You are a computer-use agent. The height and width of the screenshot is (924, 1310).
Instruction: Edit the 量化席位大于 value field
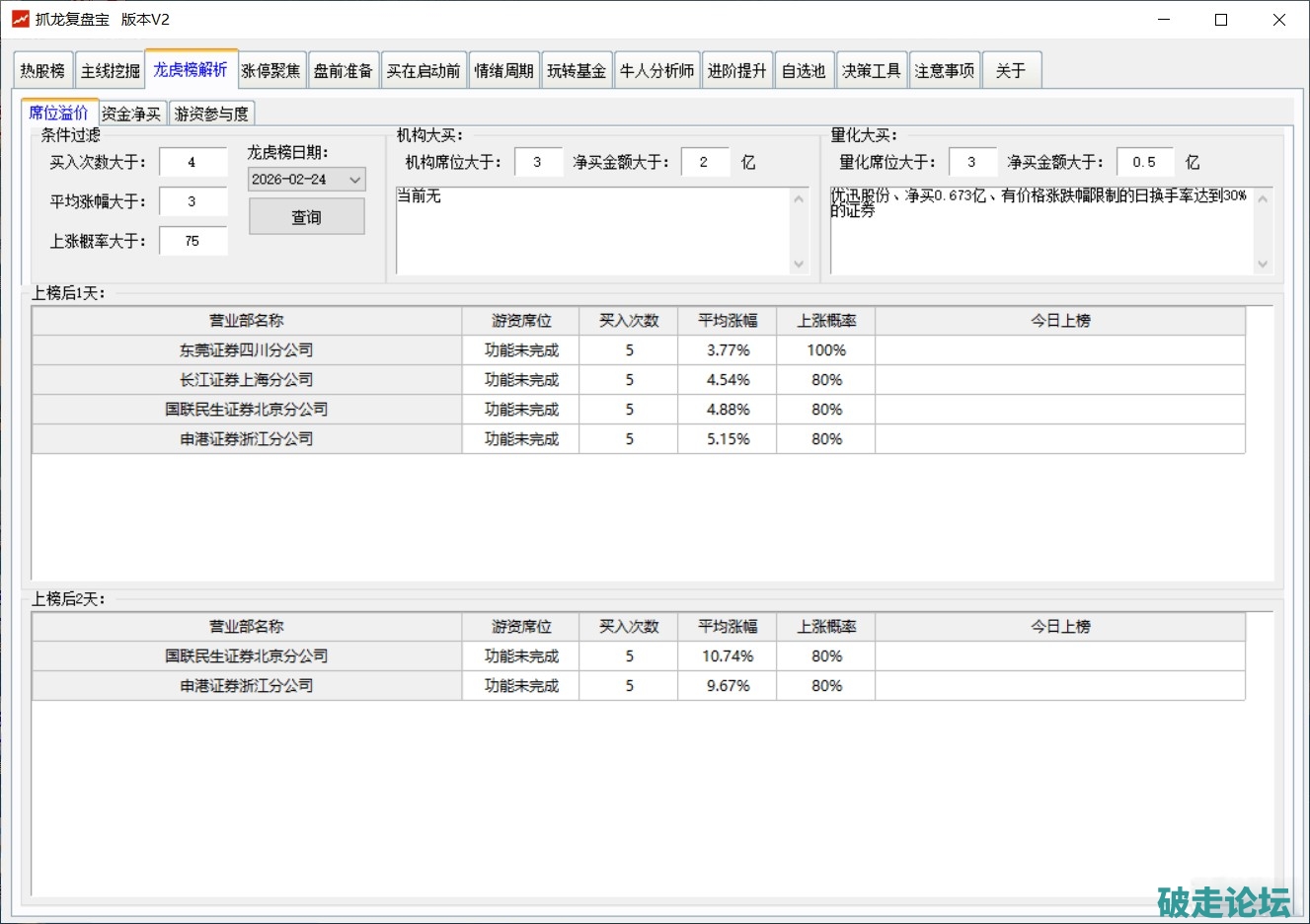point(972,162)
